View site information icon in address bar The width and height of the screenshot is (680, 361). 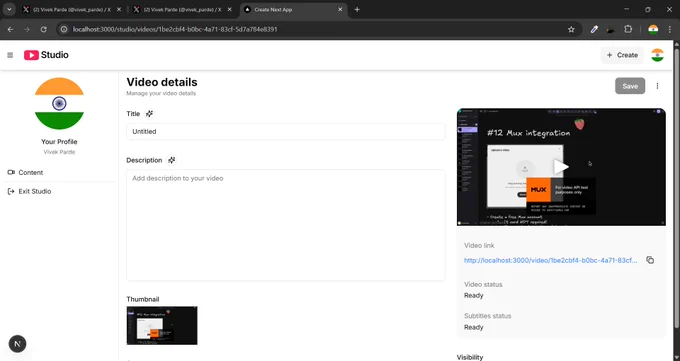[x=64, y=29]
